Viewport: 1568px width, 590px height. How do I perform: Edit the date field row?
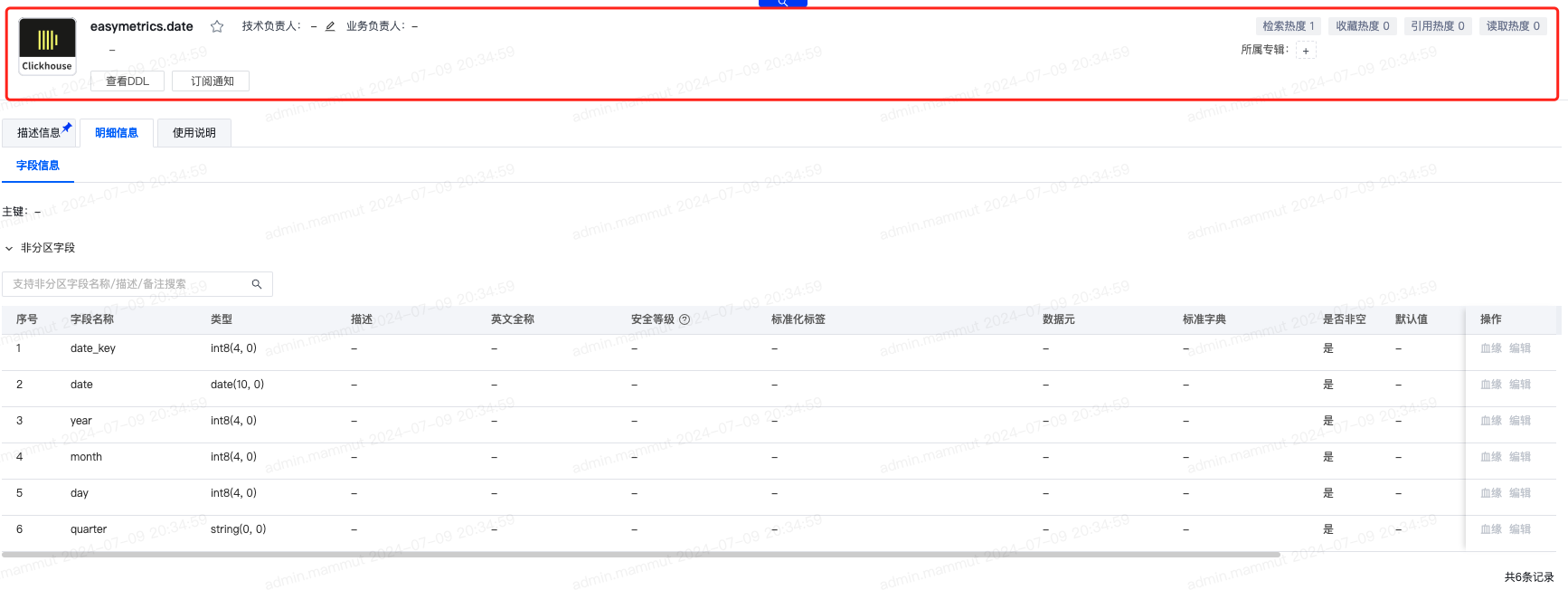[1520, 385]
